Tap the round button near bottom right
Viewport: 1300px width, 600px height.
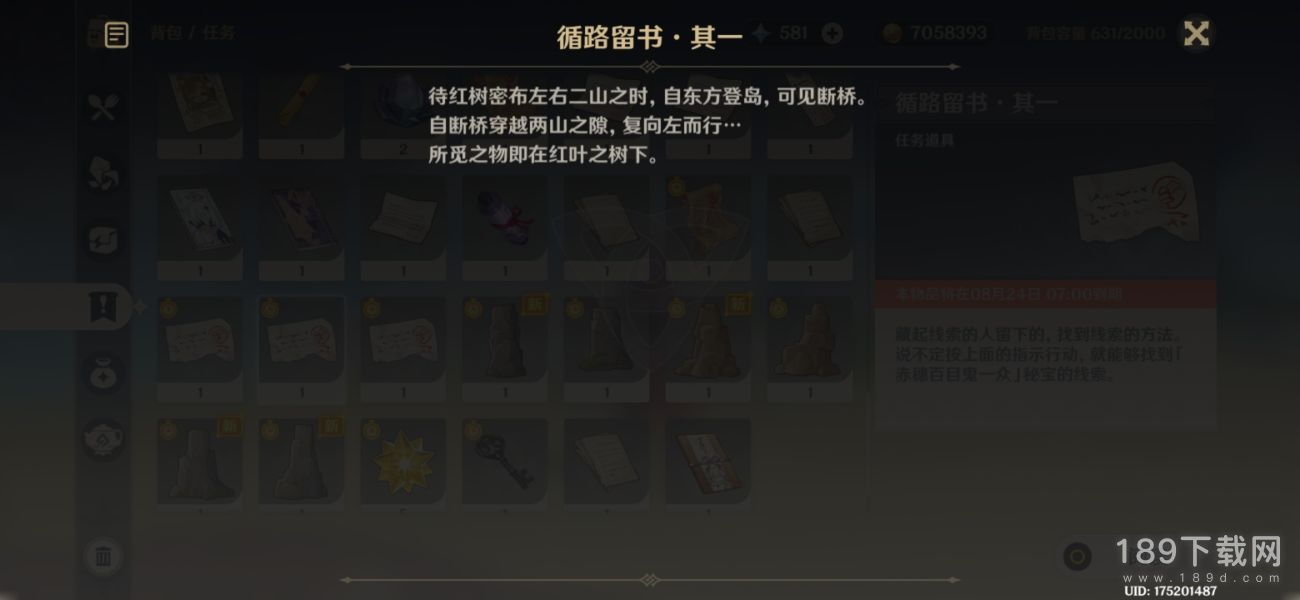pyautogui.click(x=1077, y=557)
